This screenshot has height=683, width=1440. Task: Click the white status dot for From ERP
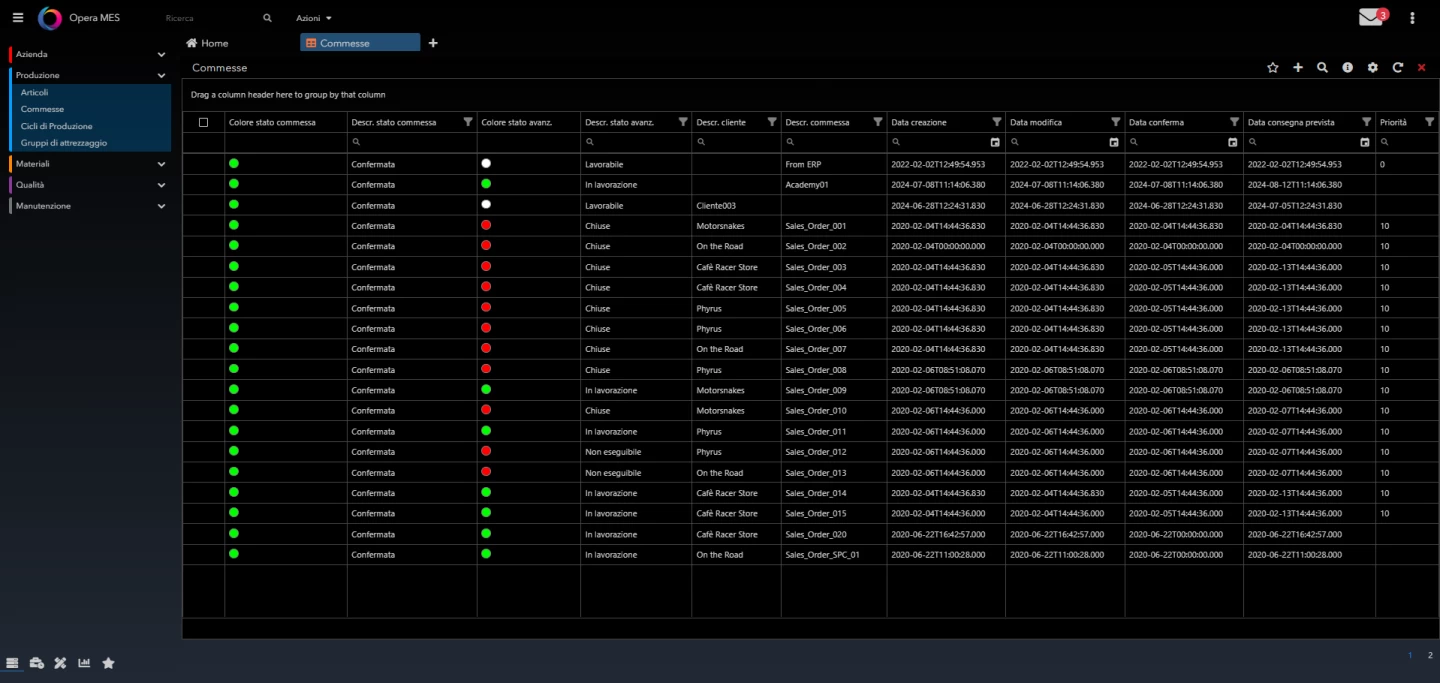point(486,163)
